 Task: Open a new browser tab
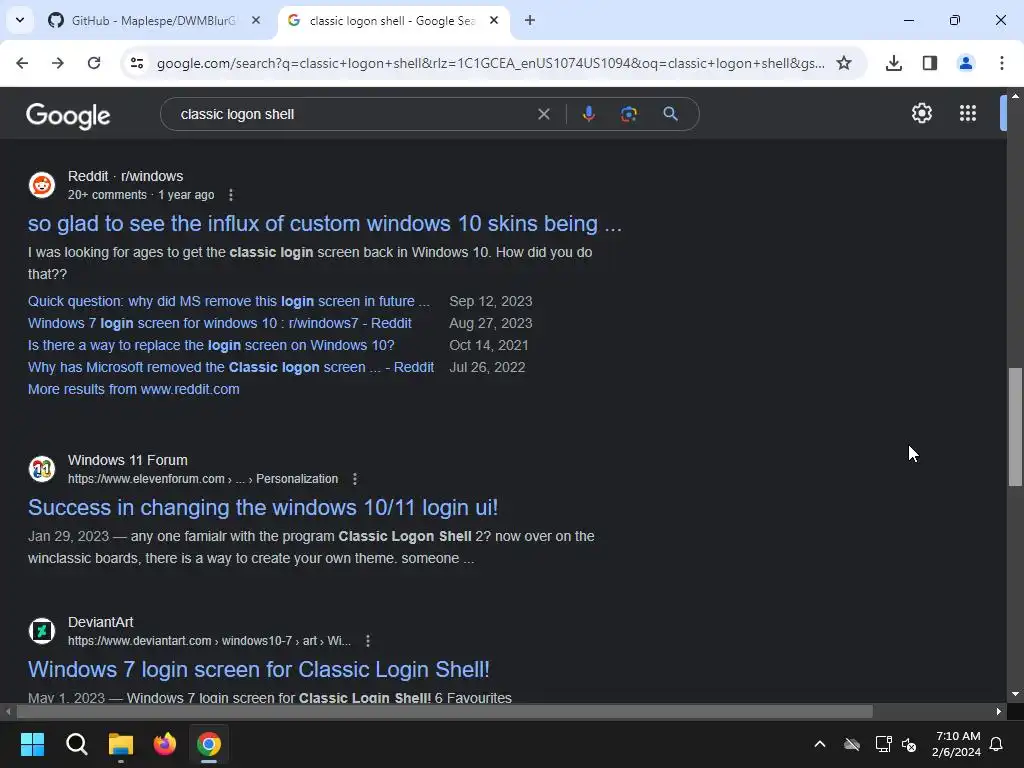pos(530,20)
